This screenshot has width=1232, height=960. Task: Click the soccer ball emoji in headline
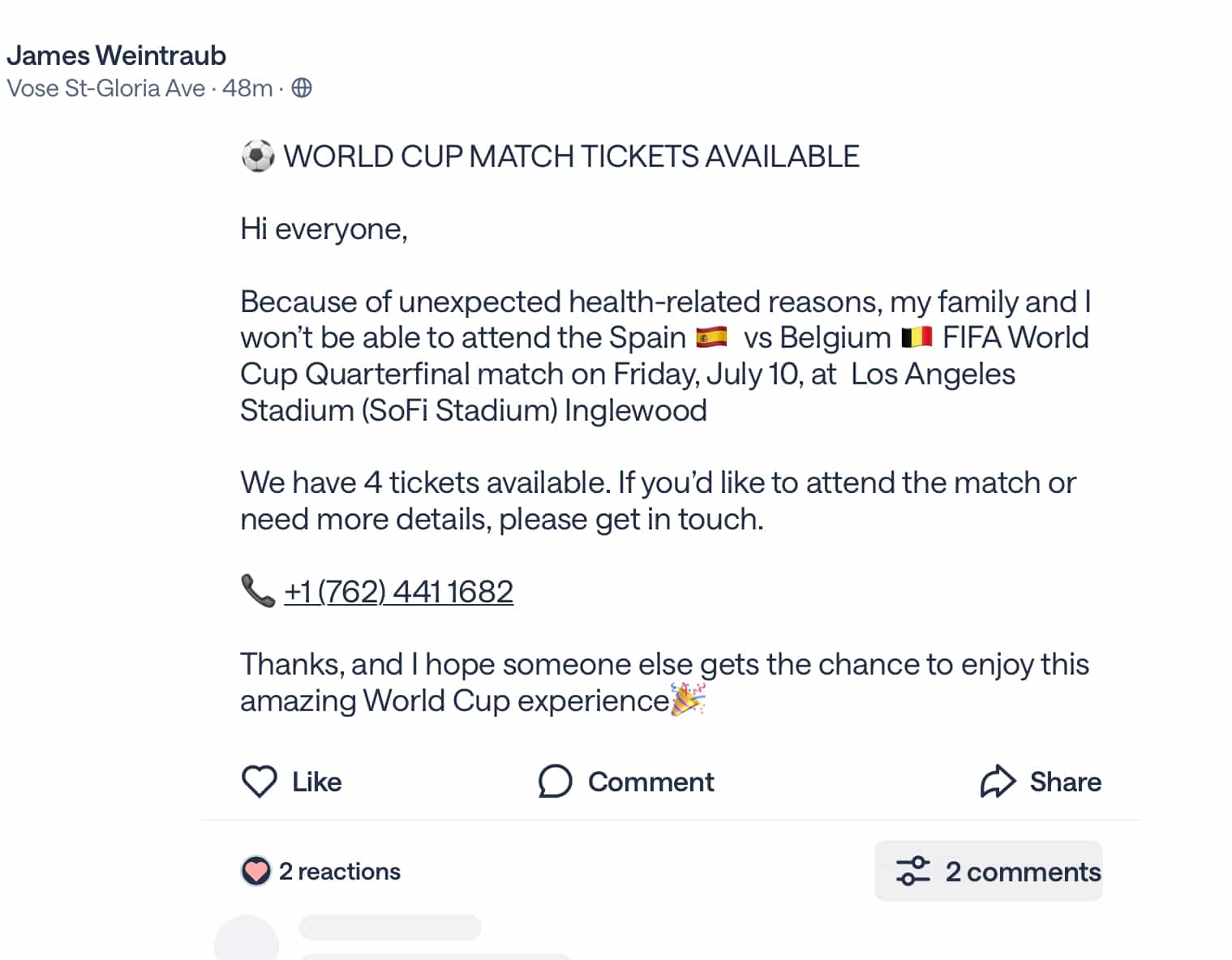click(258, 156)
